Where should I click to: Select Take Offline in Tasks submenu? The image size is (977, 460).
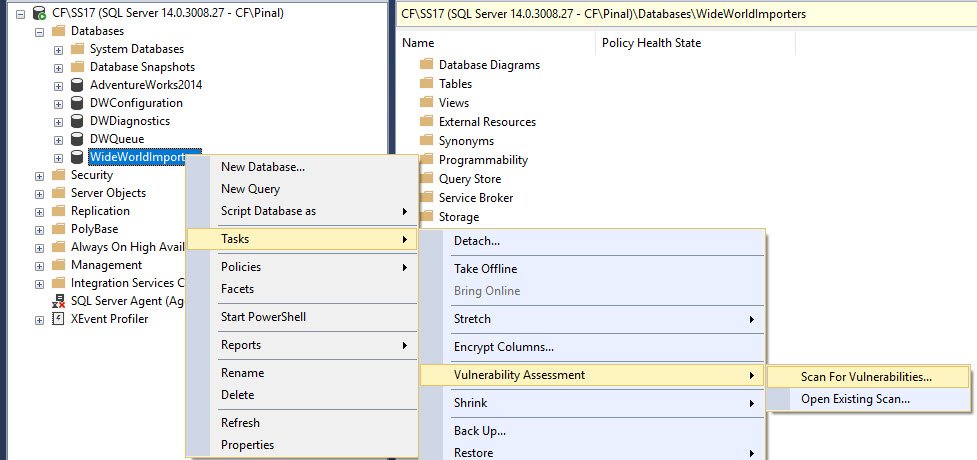tap(592, 269)
